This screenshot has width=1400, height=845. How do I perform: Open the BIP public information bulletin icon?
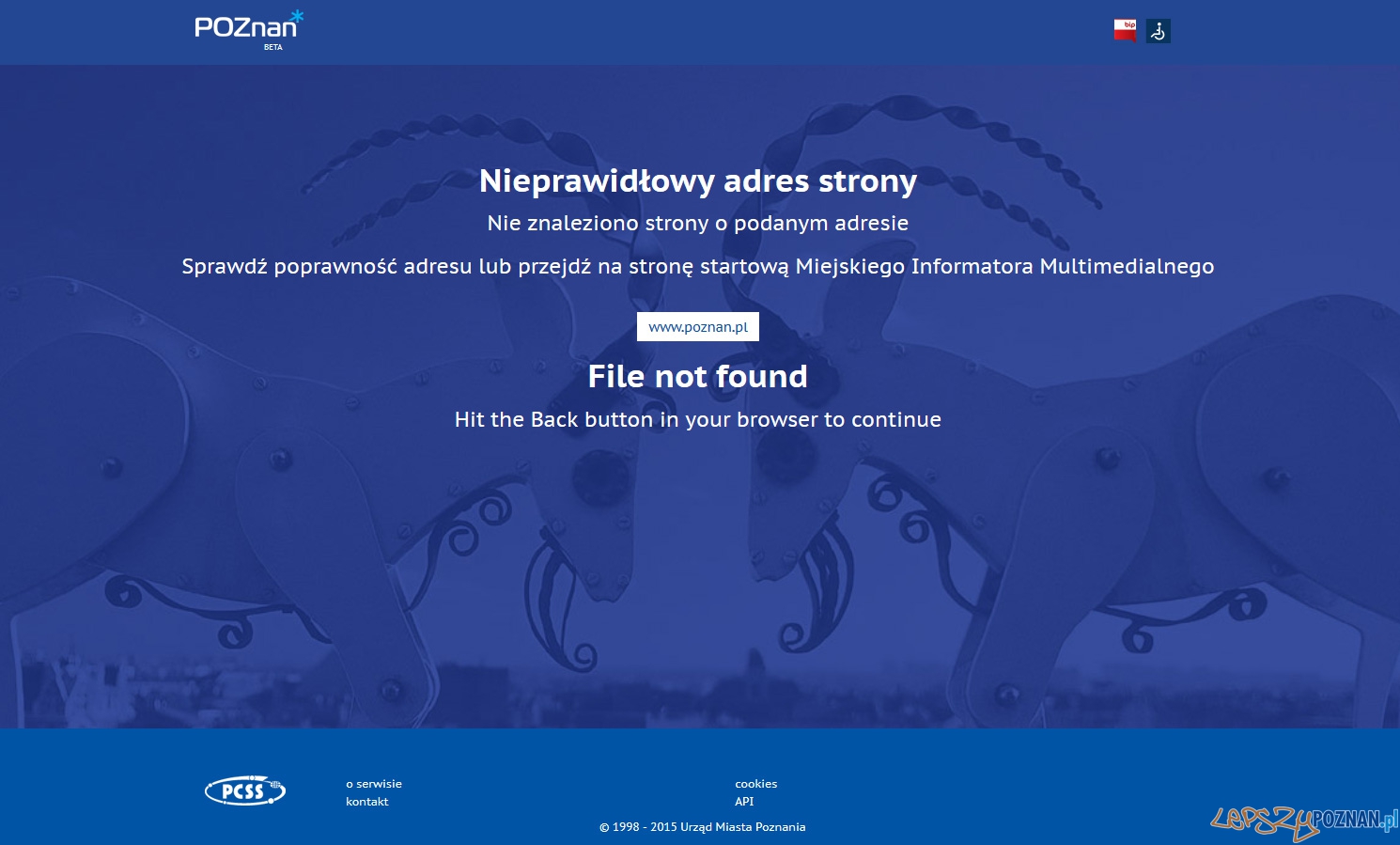click(x=1125, y=30)
